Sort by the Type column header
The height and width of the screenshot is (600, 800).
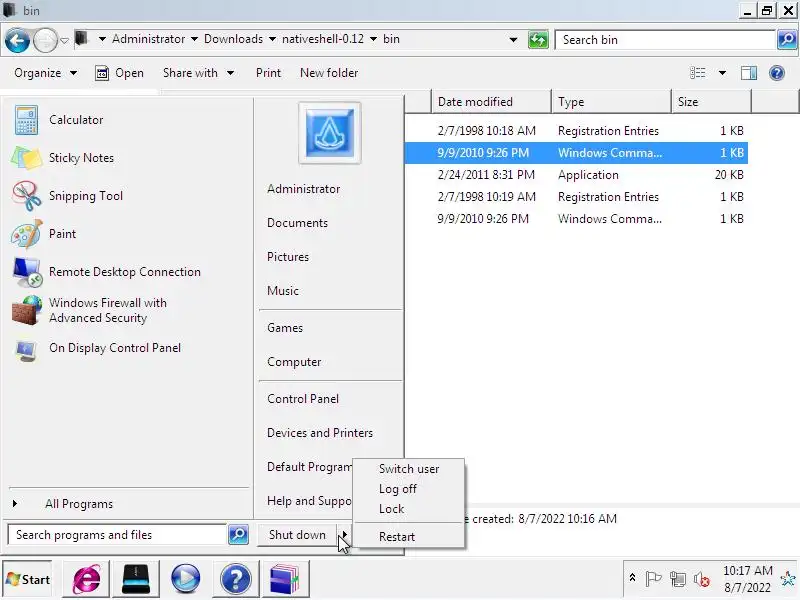[611, 102]
